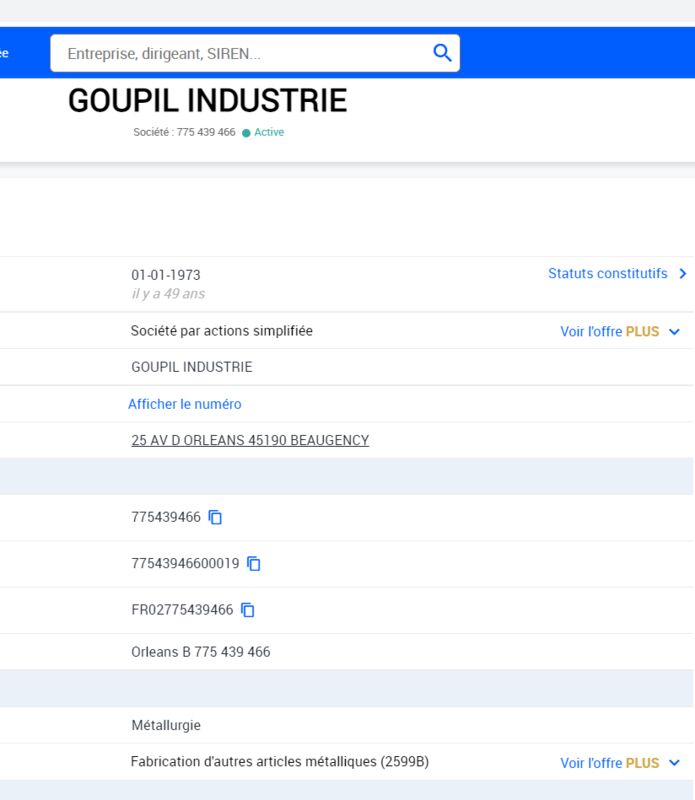The image size is (695, 800).
Task: Select the Société : 775 439 466 text
Action: point(184,132)
